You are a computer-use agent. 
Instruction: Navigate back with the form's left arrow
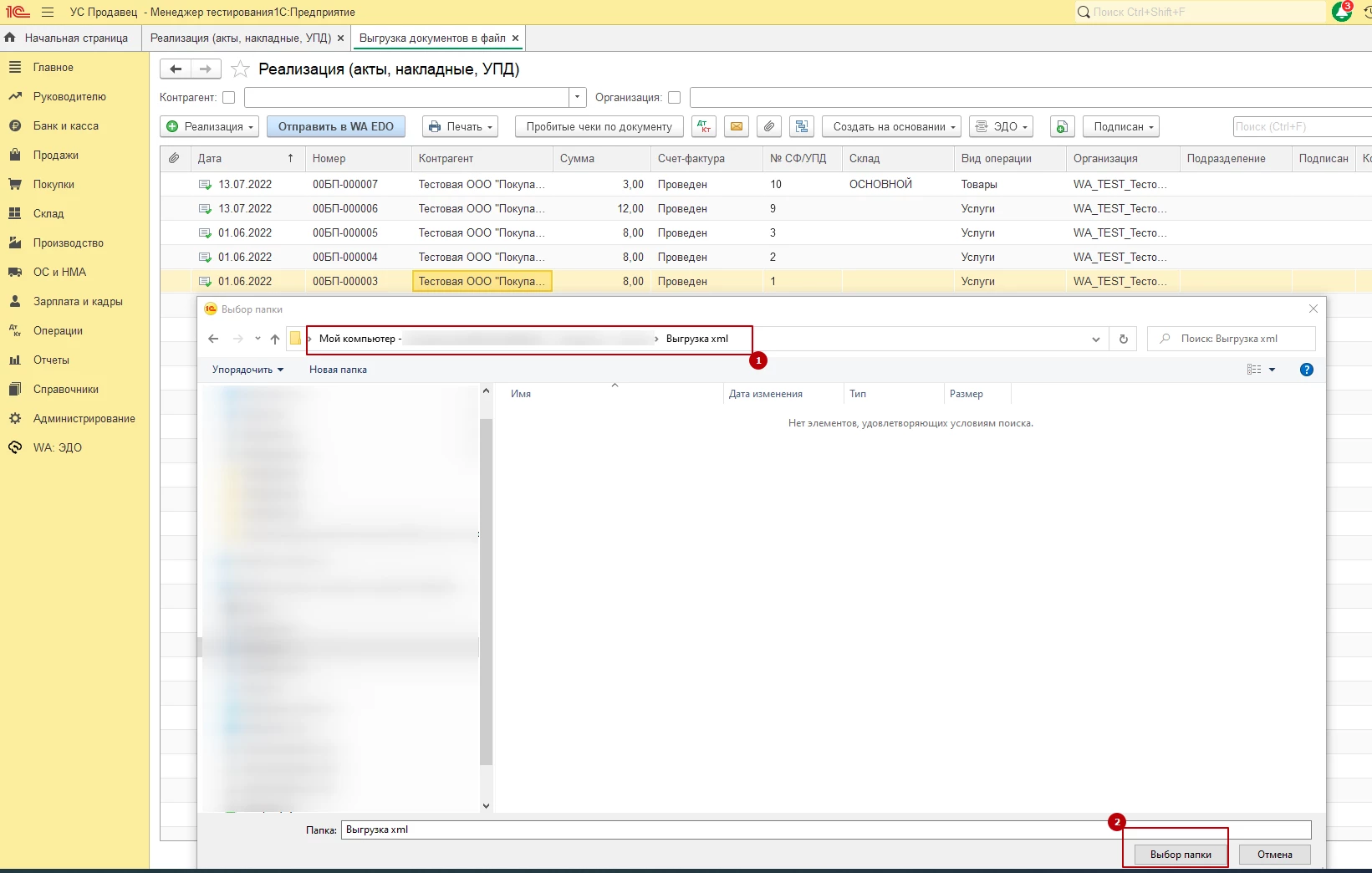coord(176,69)
